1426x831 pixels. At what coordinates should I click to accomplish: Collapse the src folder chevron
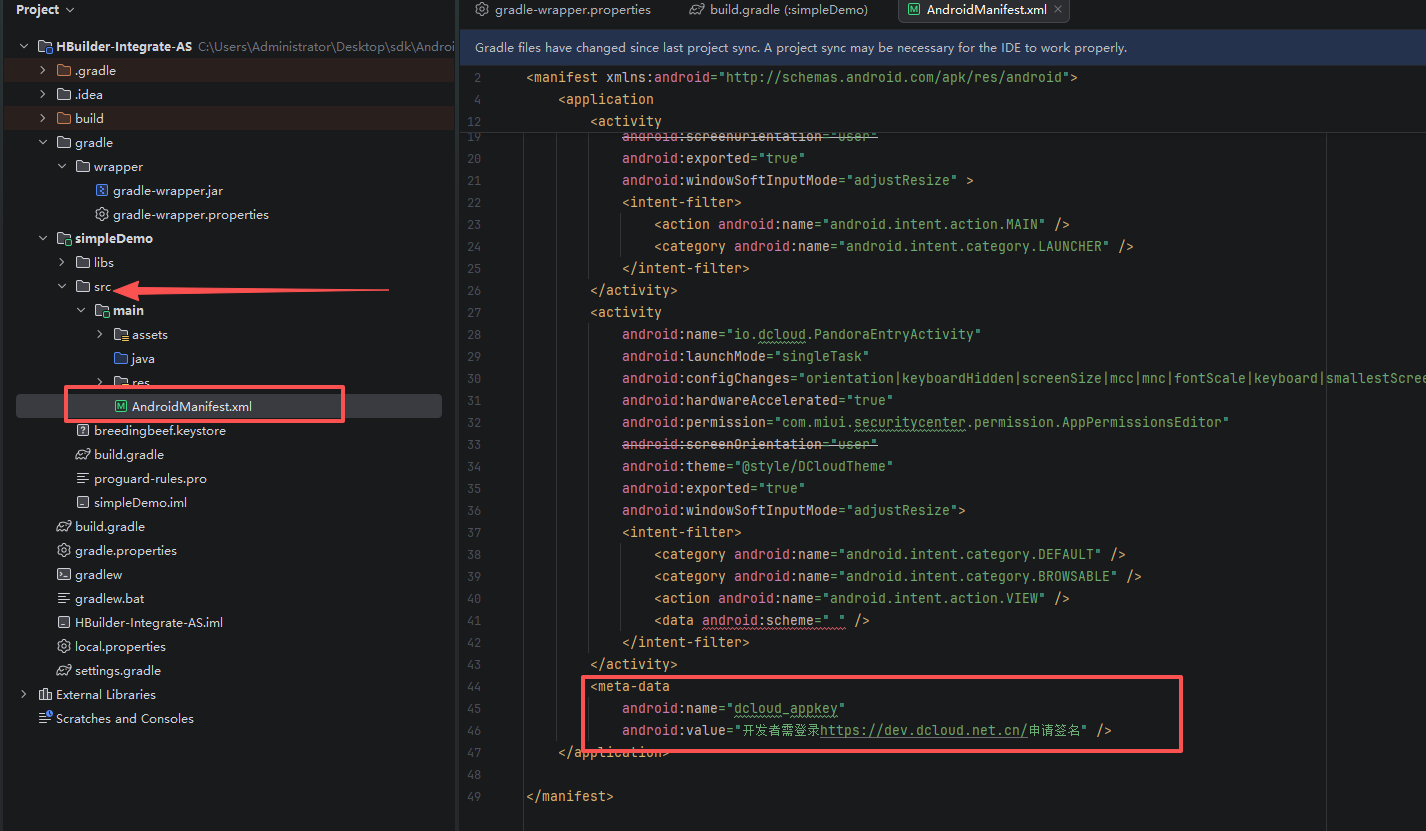tap(62, 287)
